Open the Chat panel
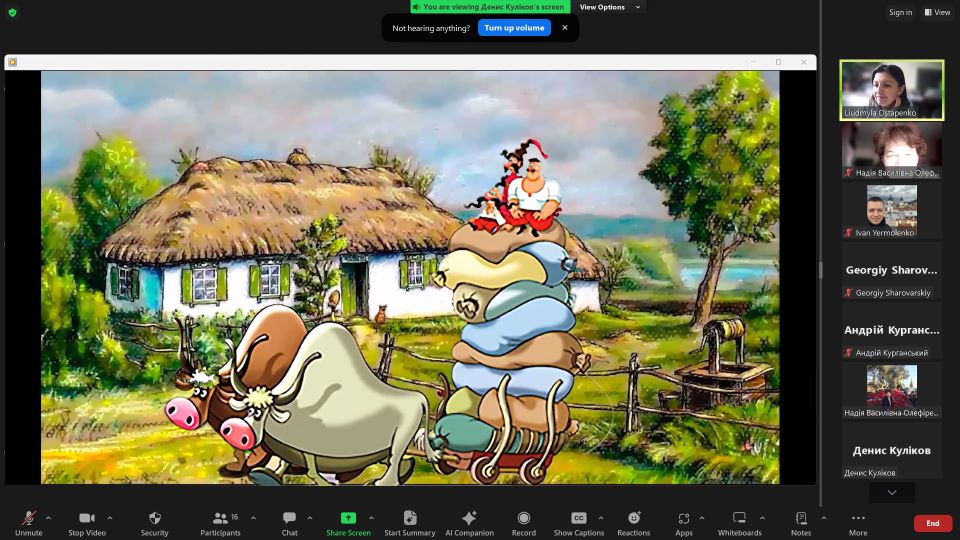The height and width of the screenshot is (540, 960). pos(290,523)
